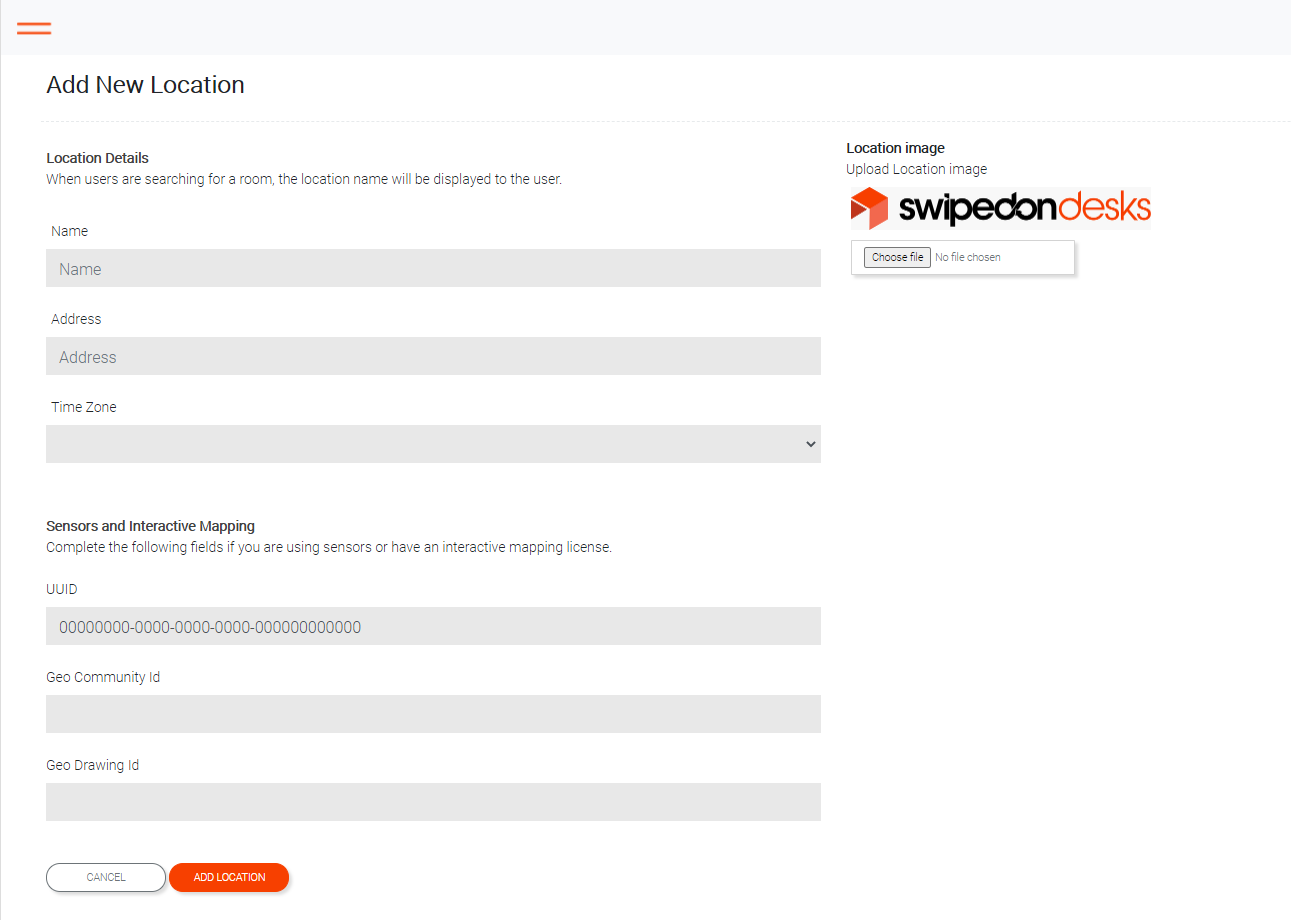Focus the Address input field
The image size is (1291, 920).
point(433,356)
